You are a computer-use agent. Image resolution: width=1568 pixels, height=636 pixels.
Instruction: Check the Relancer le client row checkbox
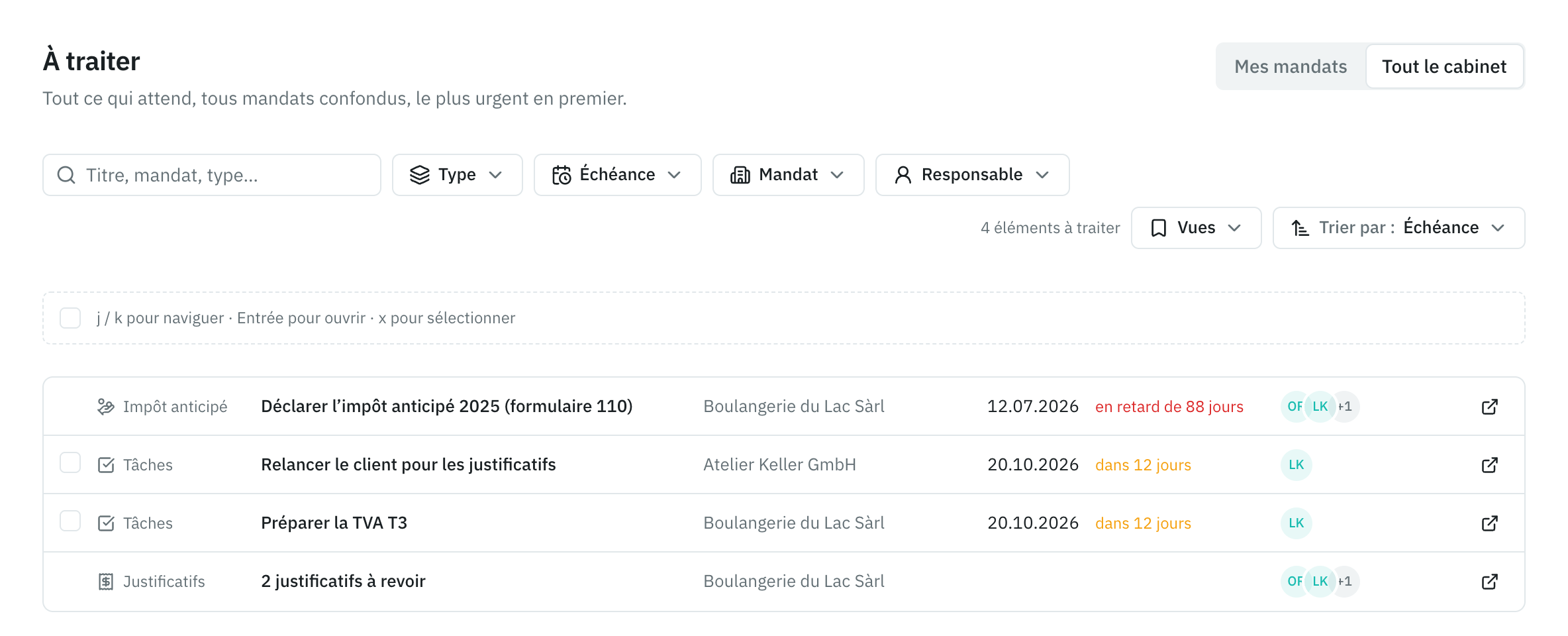coord(70,462)
